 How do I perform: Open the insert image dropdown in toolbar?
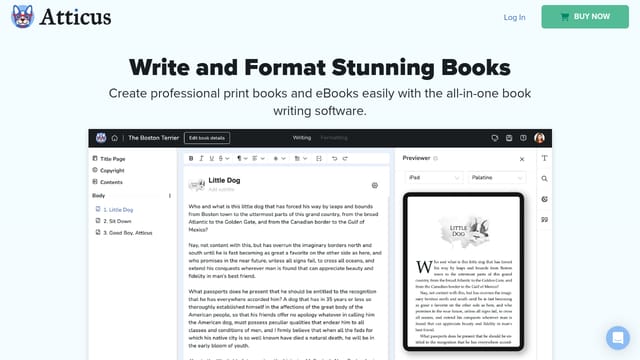(x=301, y=158)
